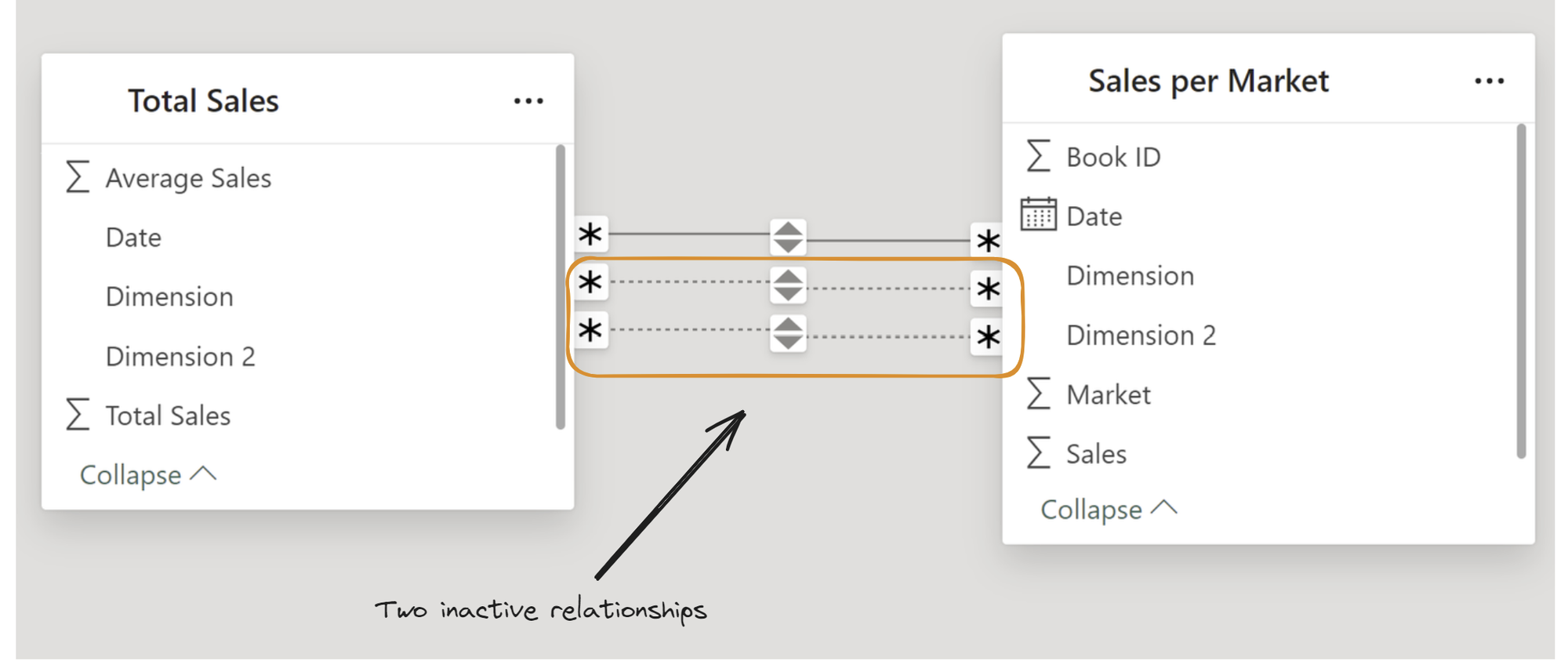This screenshot has height=668, width=1568.
Task: Click the second inactive relationship filter direction icon
Action: 788,333
